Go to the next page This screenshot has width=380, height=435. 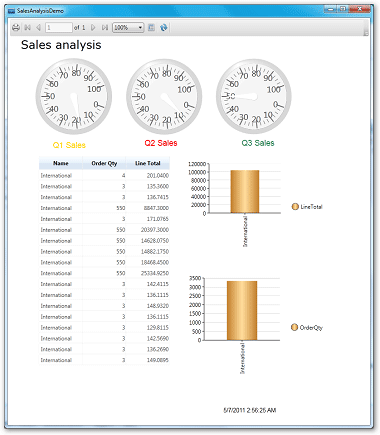(93, 28)
